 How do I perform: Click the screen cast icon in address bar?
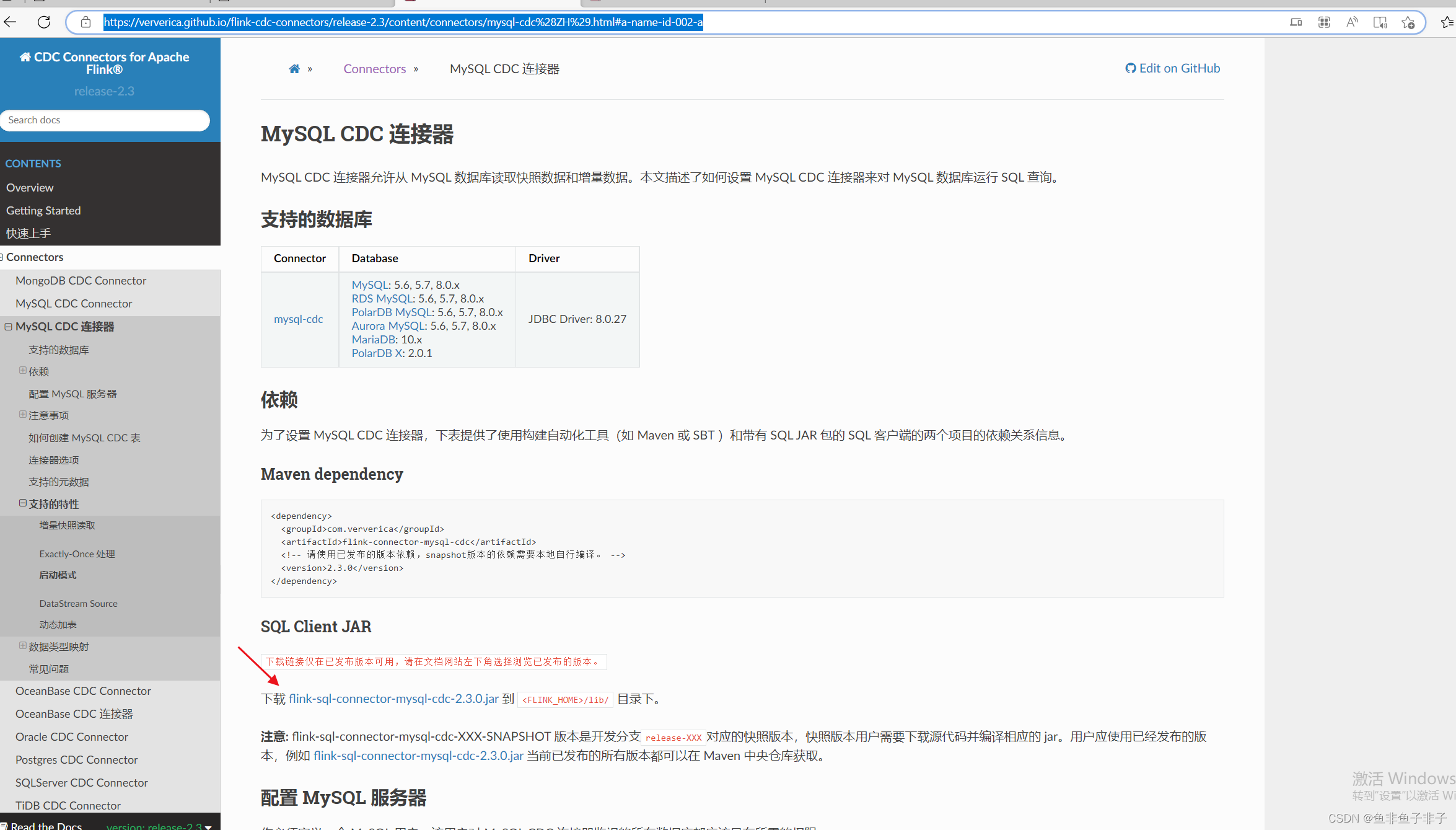tap(1296, 22)
